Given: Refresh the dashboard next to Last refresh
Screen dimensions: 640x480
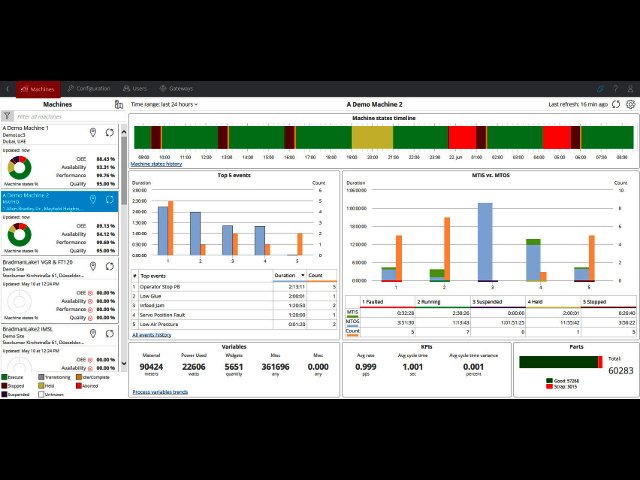Looking at the screenshot, I should (x=616, y=104).
